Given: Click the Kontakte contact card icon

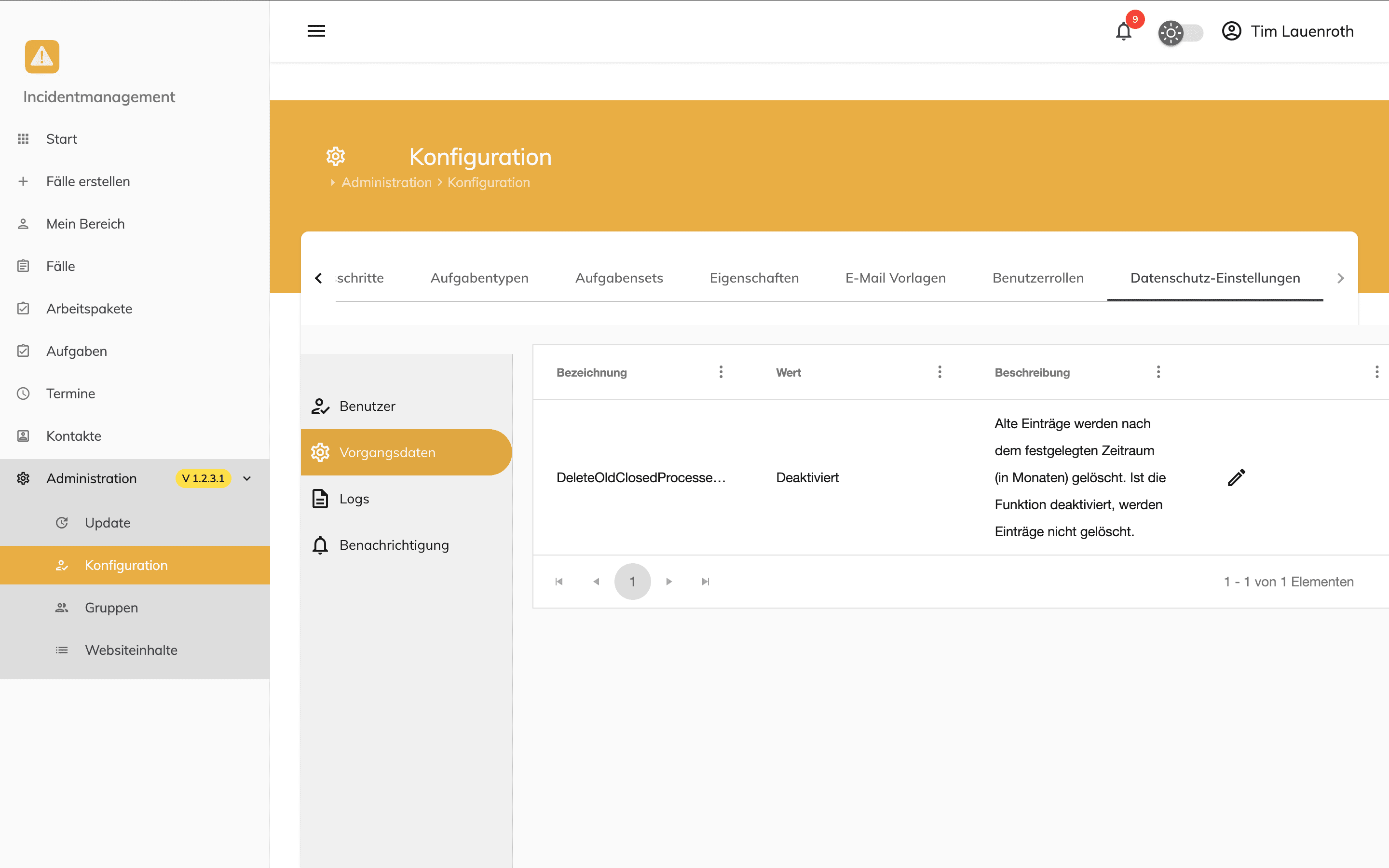Looking at the screenshot, I should (23, 436).
